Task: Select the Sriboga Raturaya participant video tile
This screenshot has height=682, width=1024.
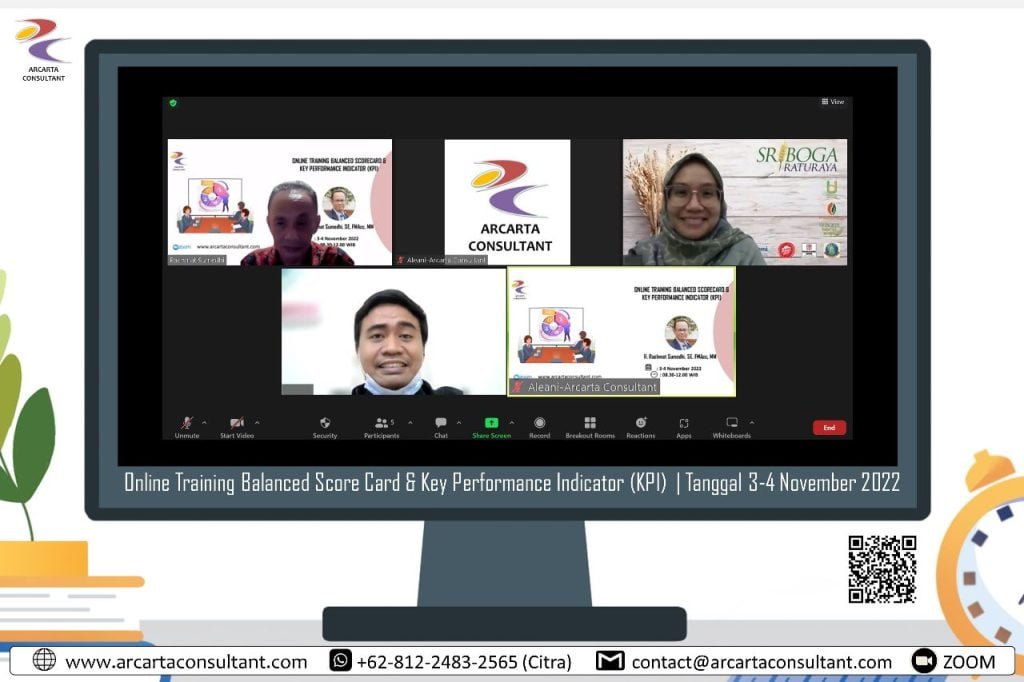Action: click(x=735, y=202)
